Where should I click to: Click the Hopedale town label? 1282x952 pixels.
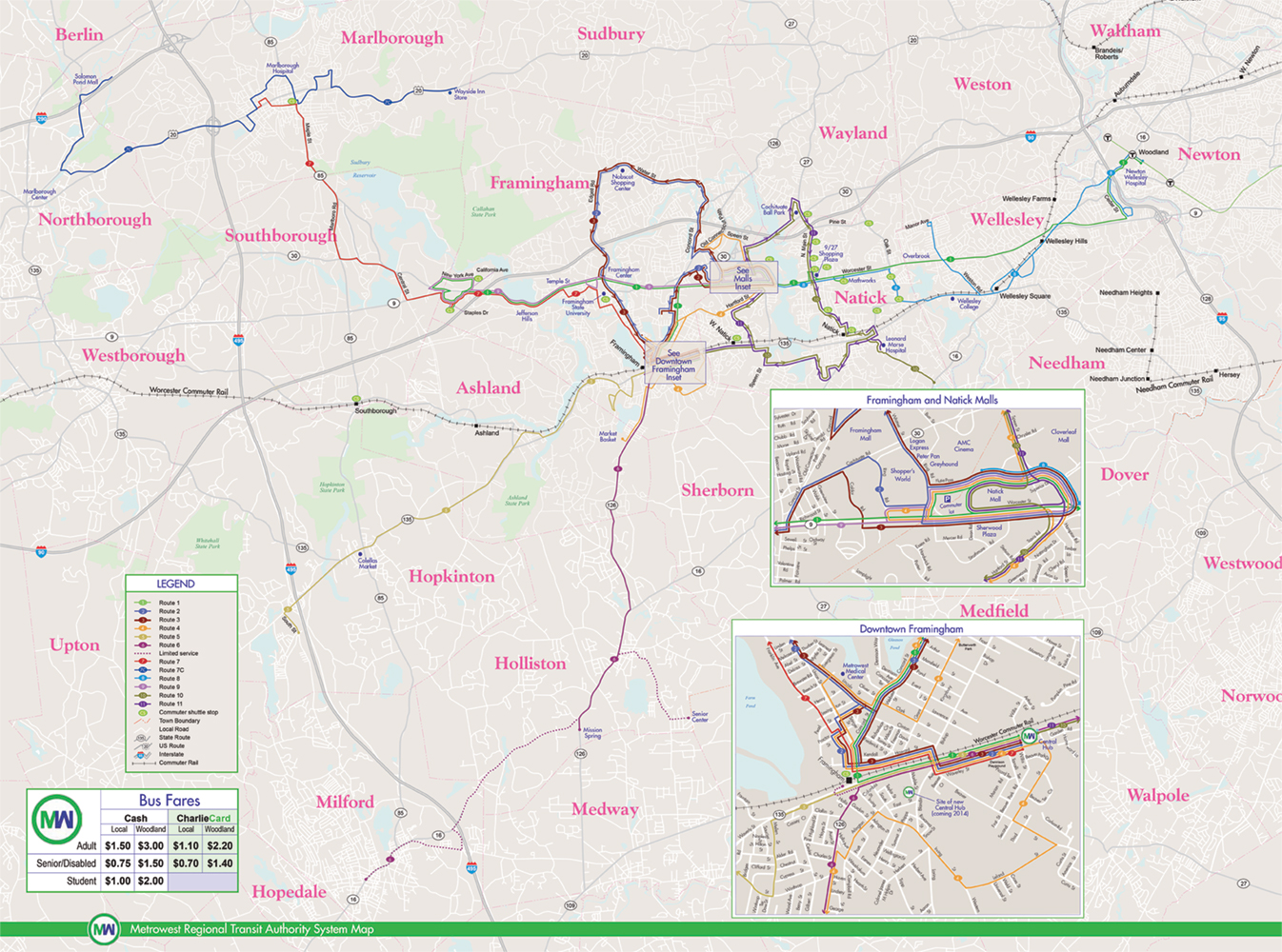click(290, 893)
